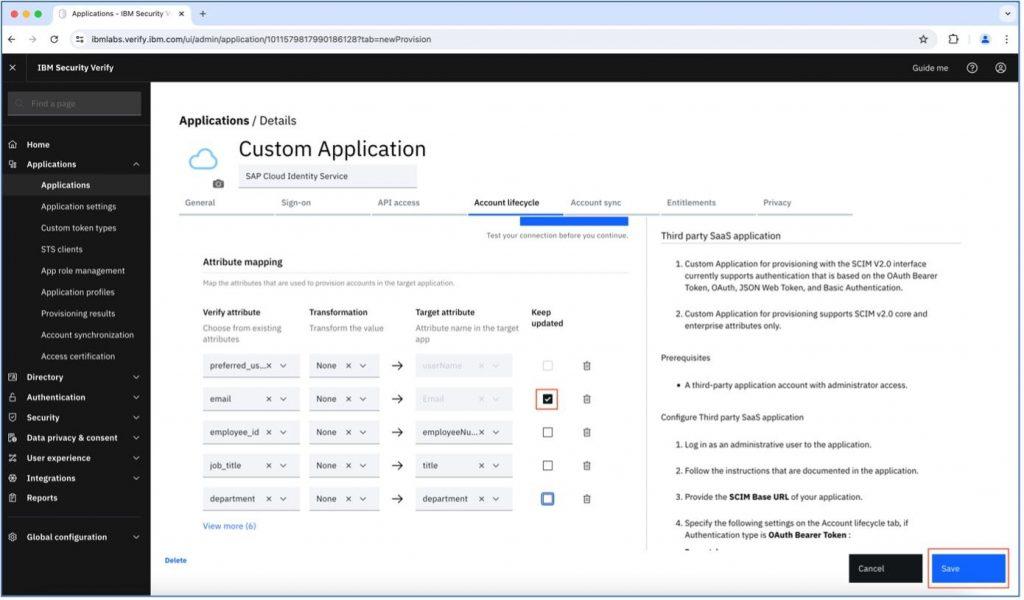Clear the job_title verify attribute value
1024x600 pixels.
tap(269, 467)
